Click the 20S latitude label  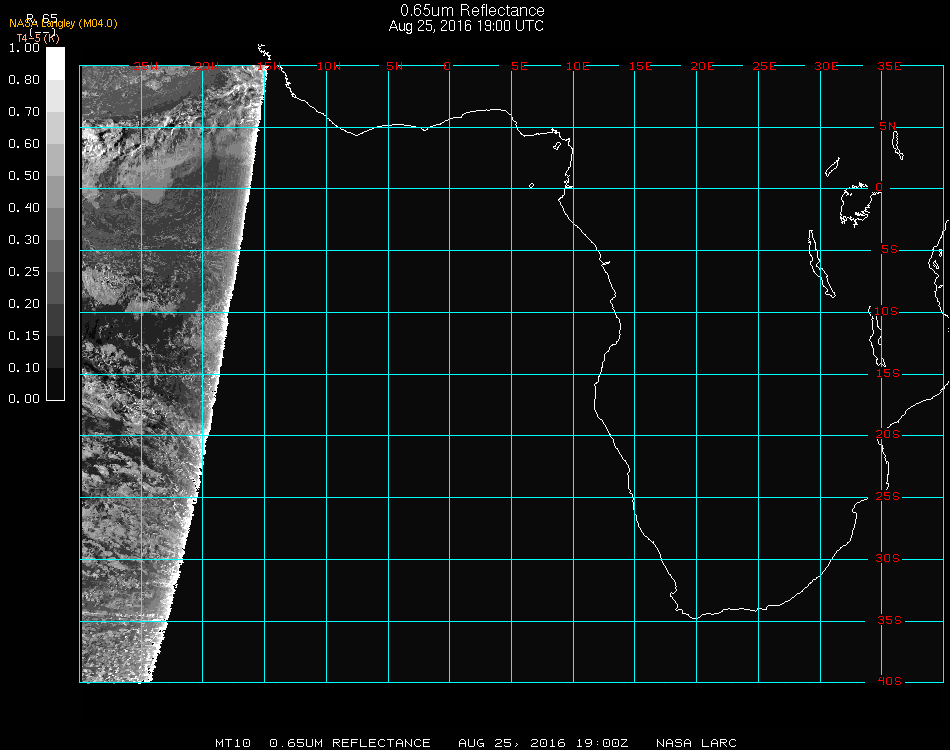(x=888, y=435)
